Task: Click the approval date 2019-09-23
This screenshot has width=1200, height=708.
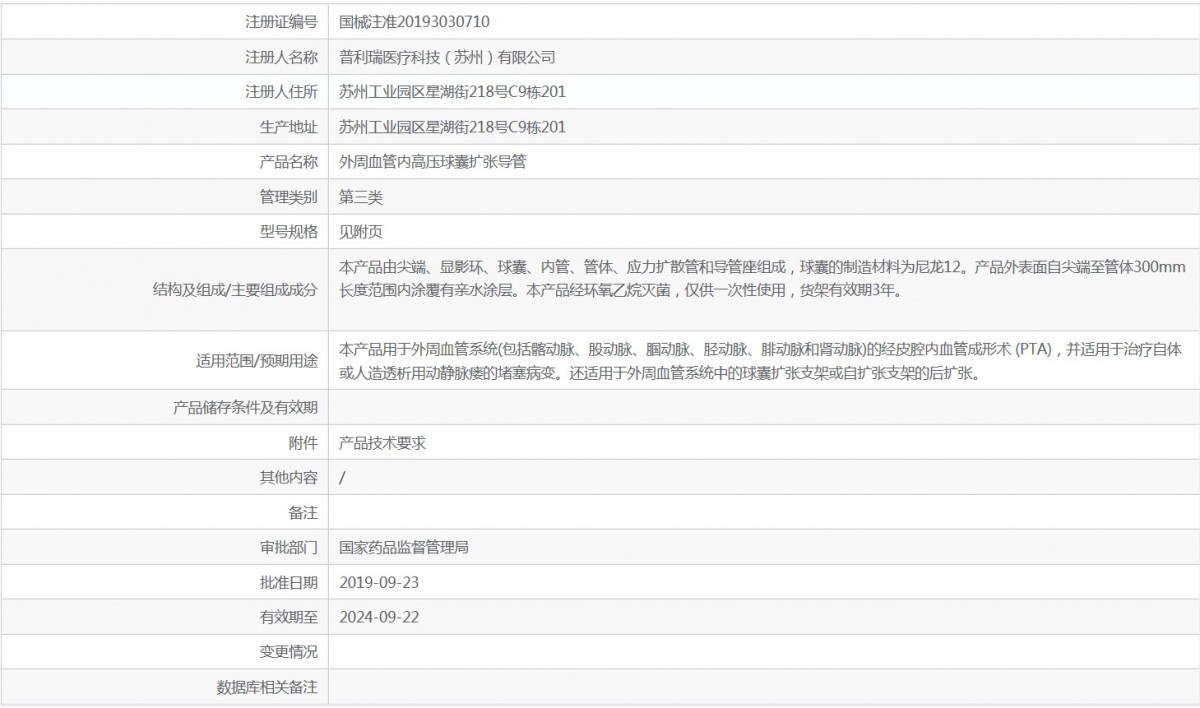Action: [379, 582]
